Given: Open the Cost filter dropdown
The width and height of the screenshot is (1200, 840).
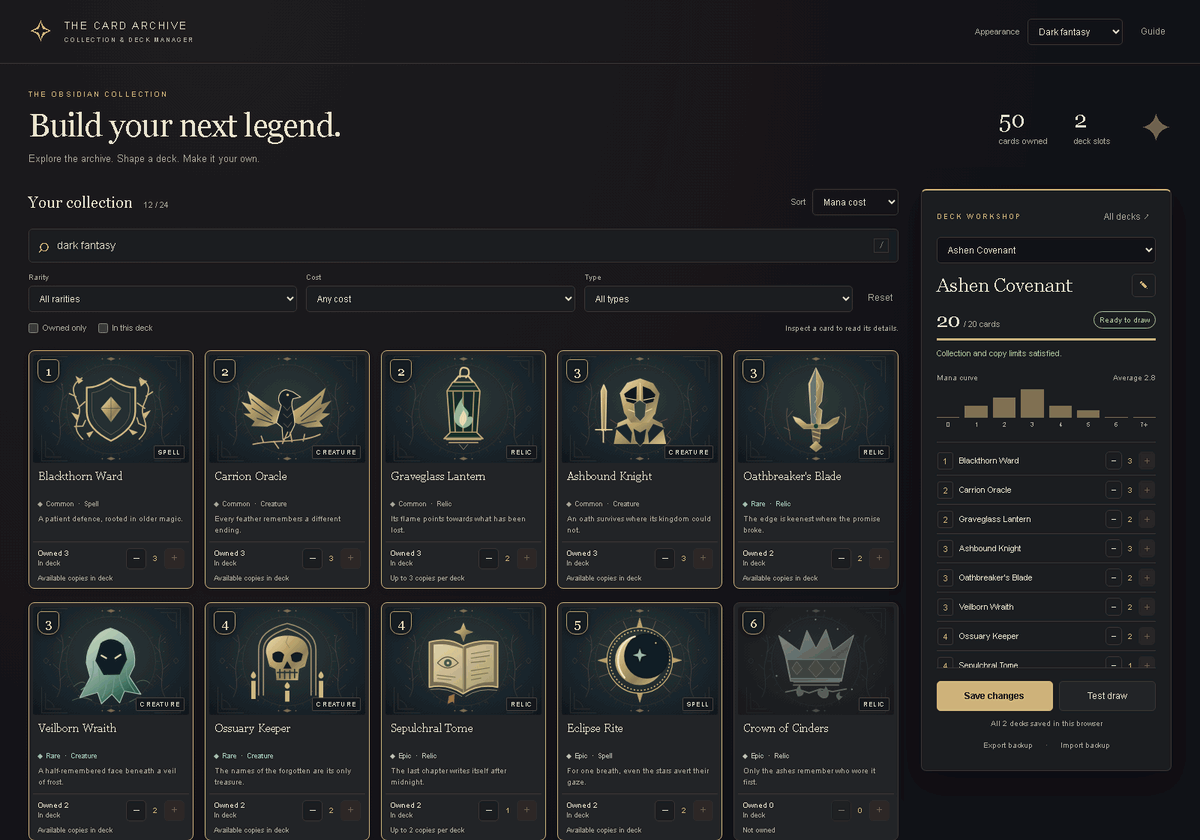Looking at the screenshot, I should point(440,299).
